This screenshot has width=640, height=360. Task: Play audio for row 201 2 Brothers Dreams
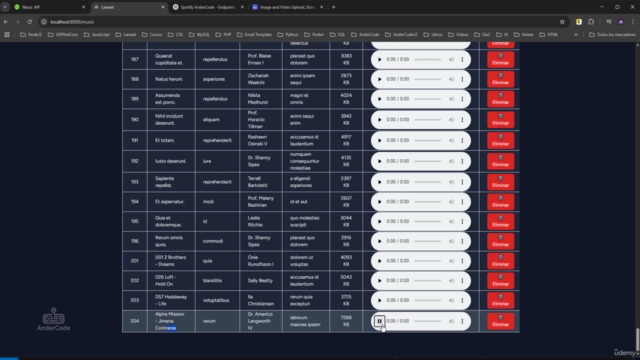click(380, 261)
